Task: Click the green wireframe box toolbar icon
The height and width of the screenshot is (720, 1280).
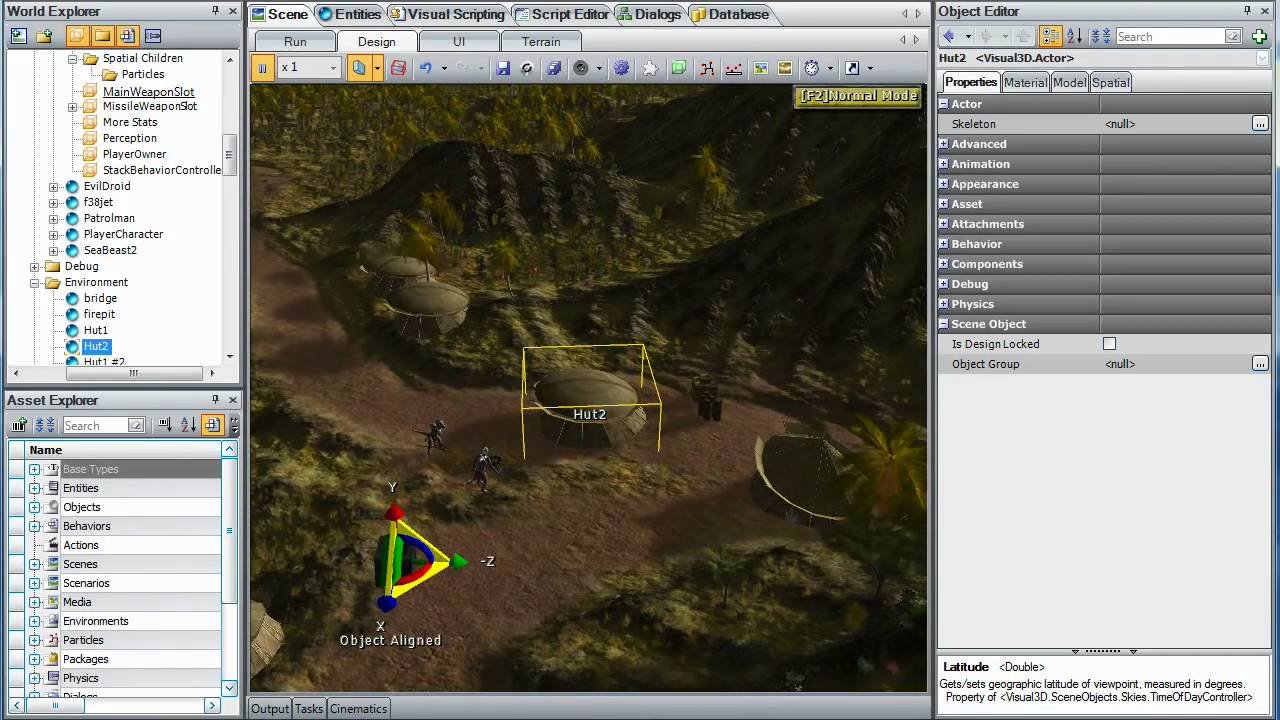Action: [x=679, y=68]
